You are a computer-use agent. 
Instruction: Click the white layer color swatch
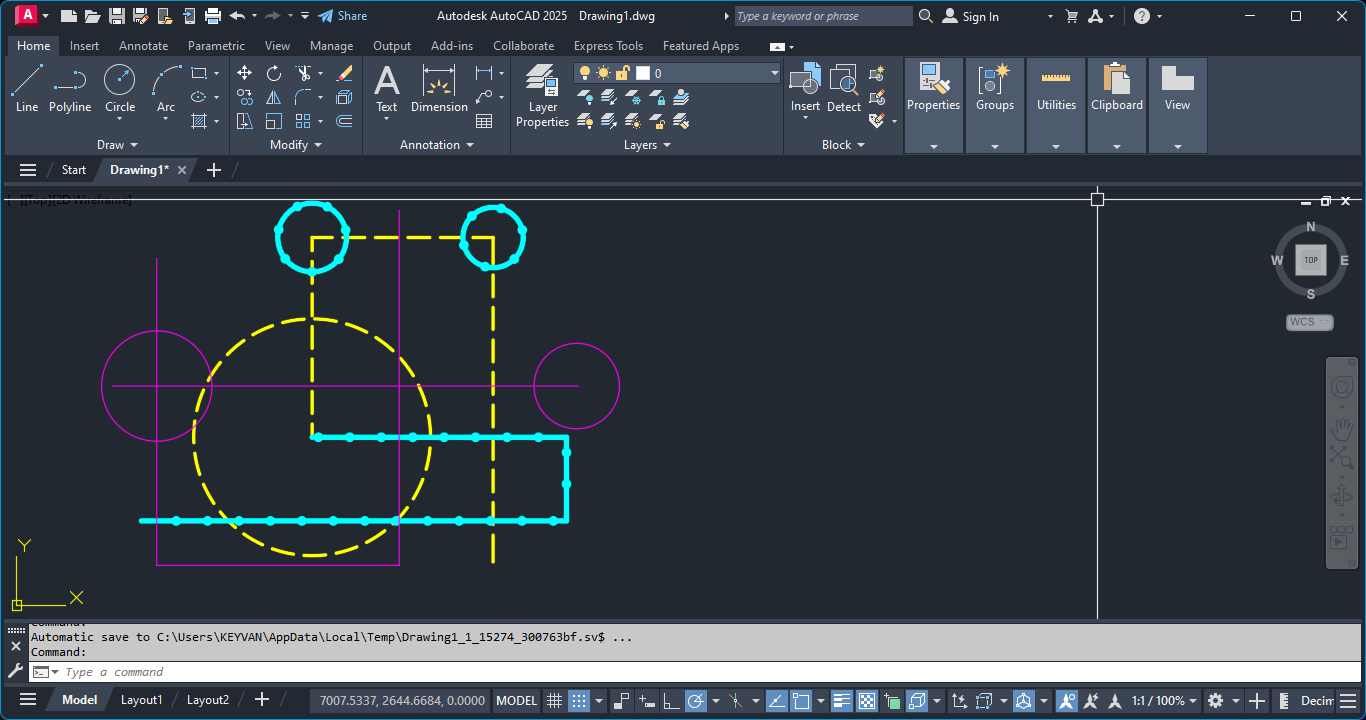(643, 73)
